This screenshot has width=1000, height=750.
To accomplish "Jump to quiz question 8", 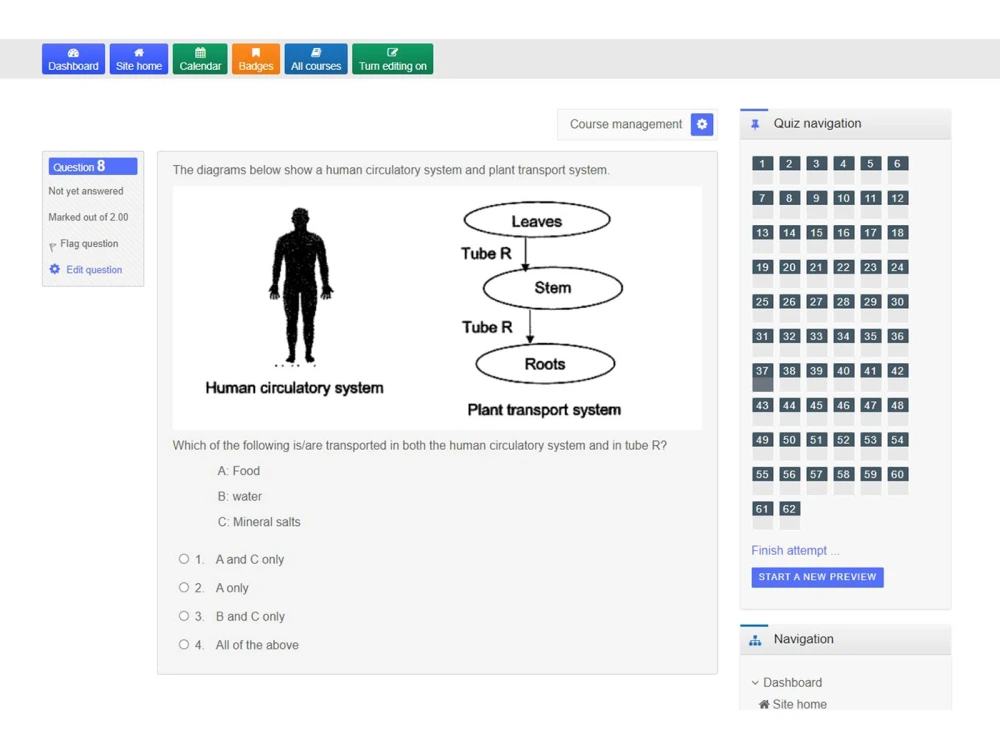I will pos(789,202).
